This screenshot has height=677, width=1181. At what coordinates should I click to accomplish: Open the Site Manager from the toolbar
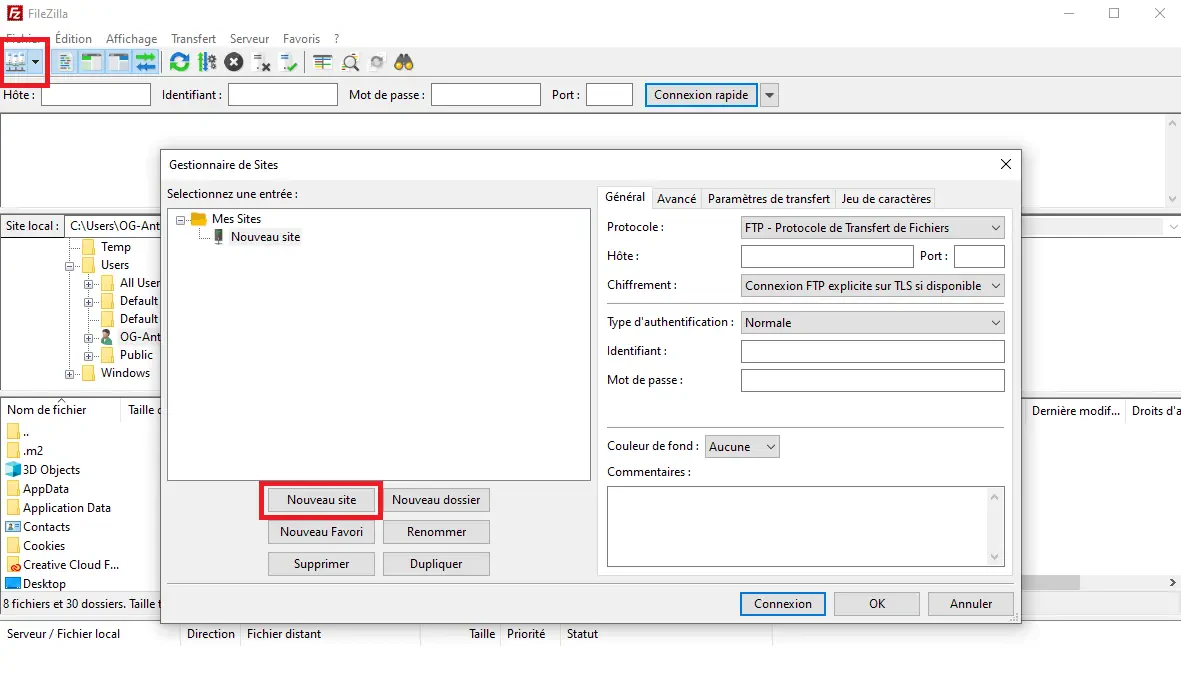(x=18, y=62)
